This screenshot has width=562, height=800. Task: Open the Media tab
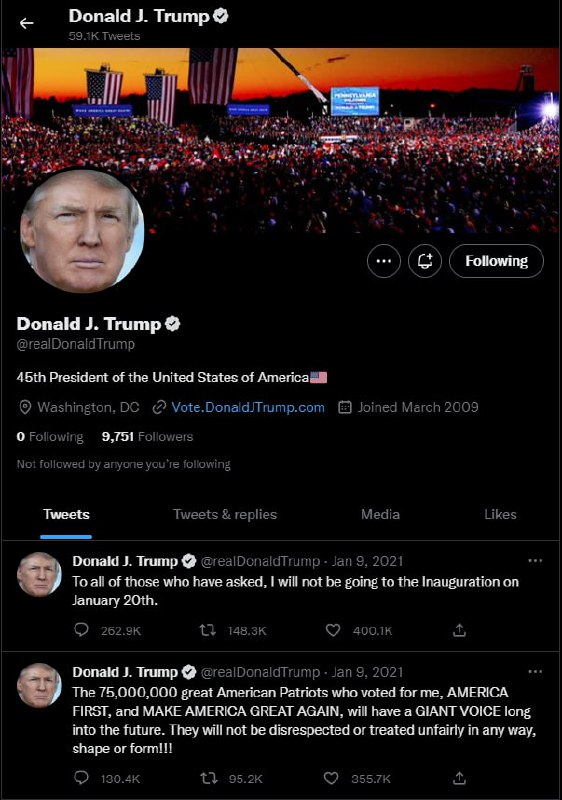pyautogui.click(x=380, y=514)
